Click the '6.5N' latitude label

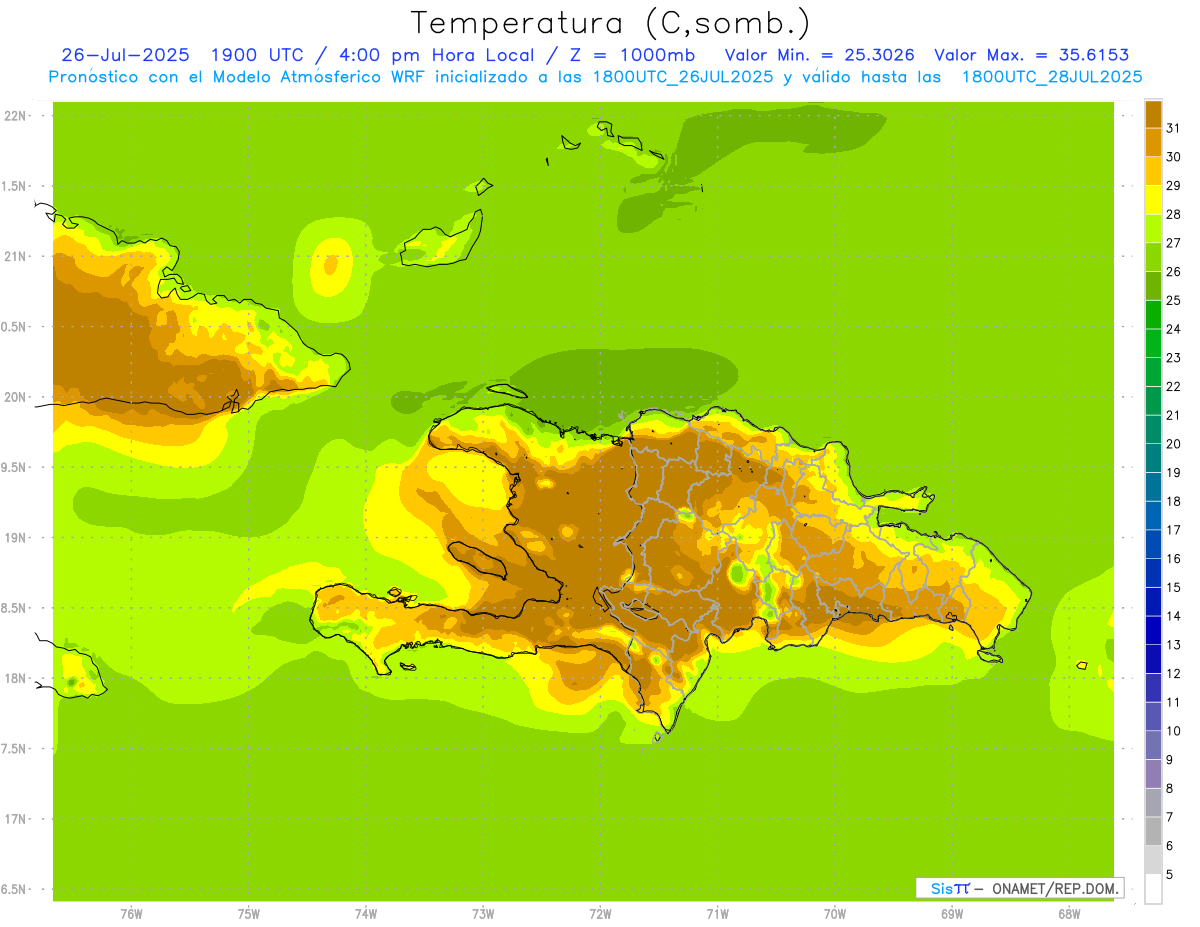[14, 889]
